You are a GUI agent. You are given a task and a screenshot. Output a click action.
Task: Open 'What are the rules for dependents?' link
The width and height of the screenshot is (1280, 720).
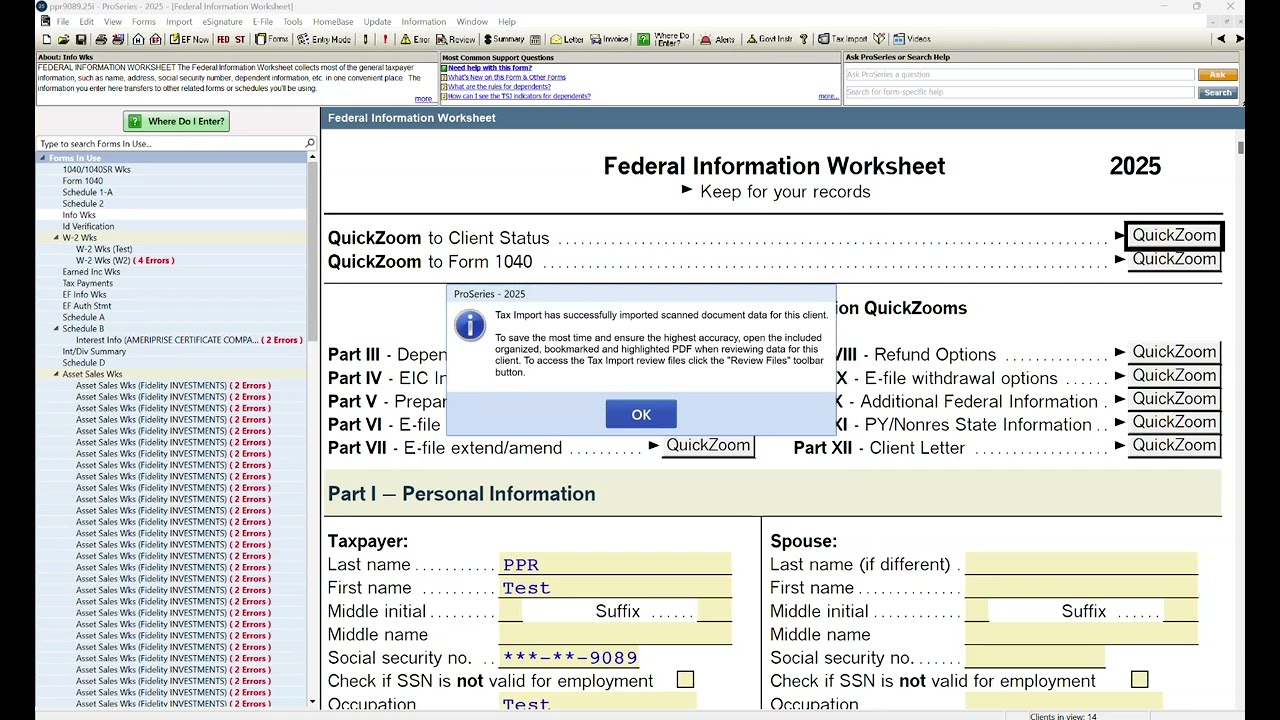tap(499, 87)
